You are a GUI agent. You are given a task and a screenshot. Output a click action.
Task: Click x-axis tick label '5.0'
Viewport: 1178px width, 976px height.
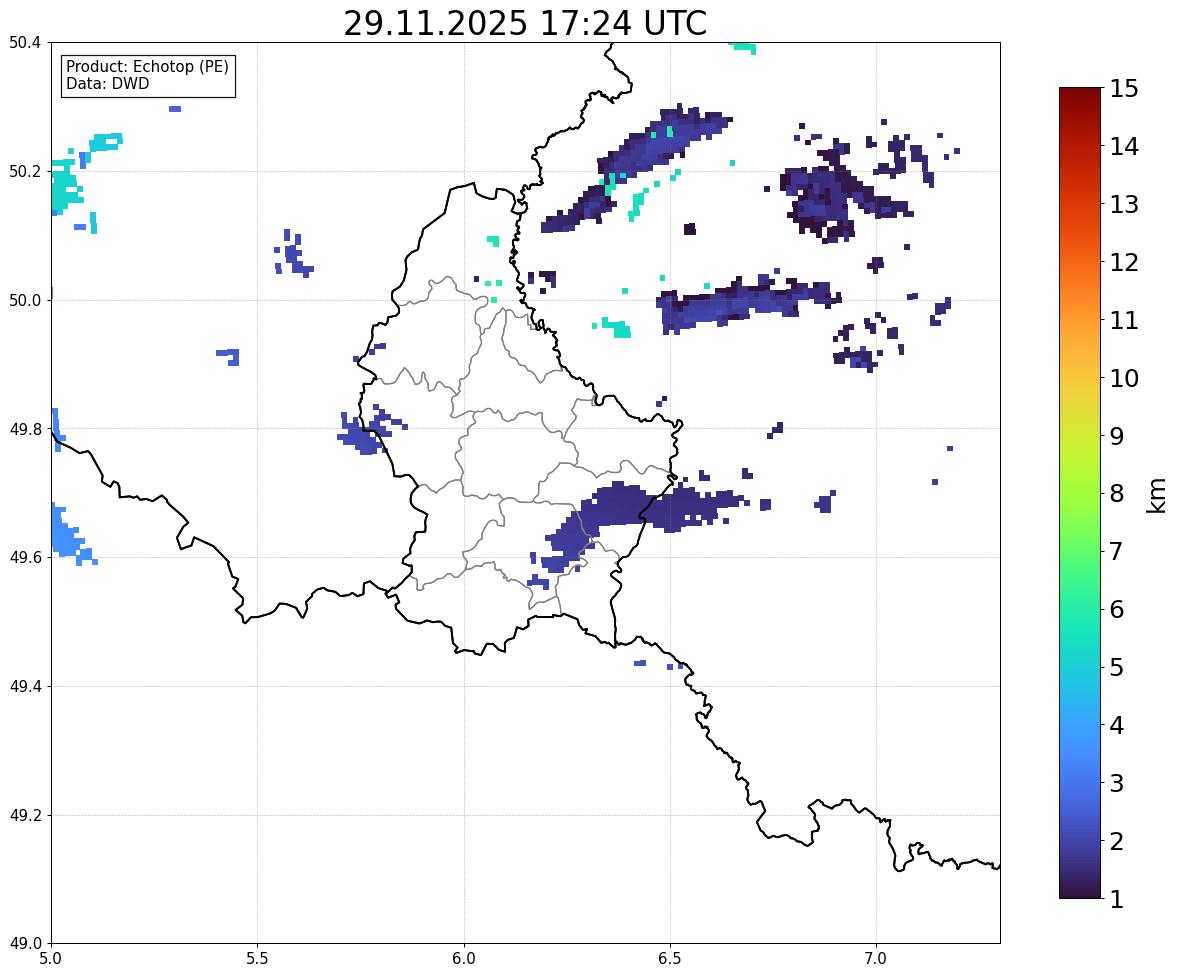[51, 959]
